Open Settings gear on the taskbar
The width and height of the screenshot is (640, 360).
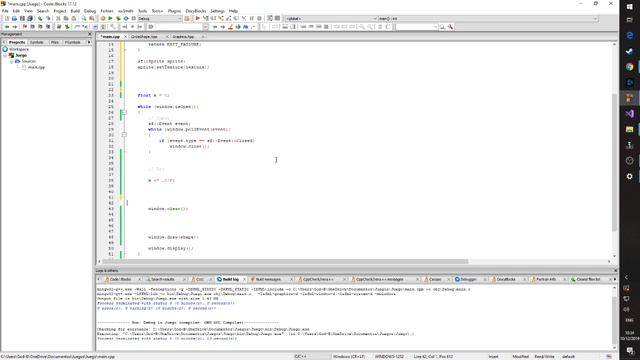point(629,176)
